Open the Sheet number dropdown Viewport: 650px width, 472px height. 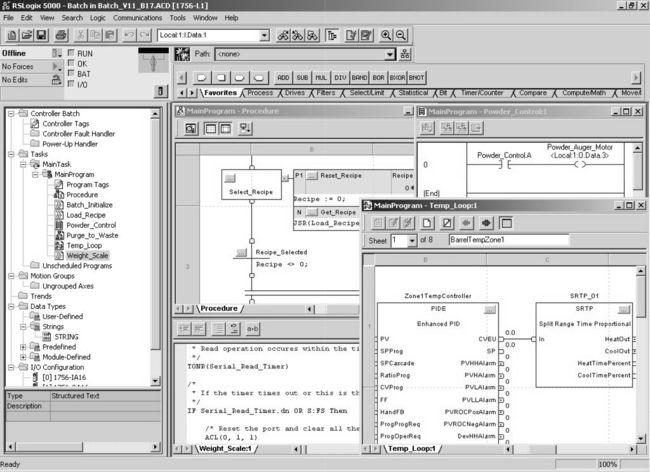(412, 240)
